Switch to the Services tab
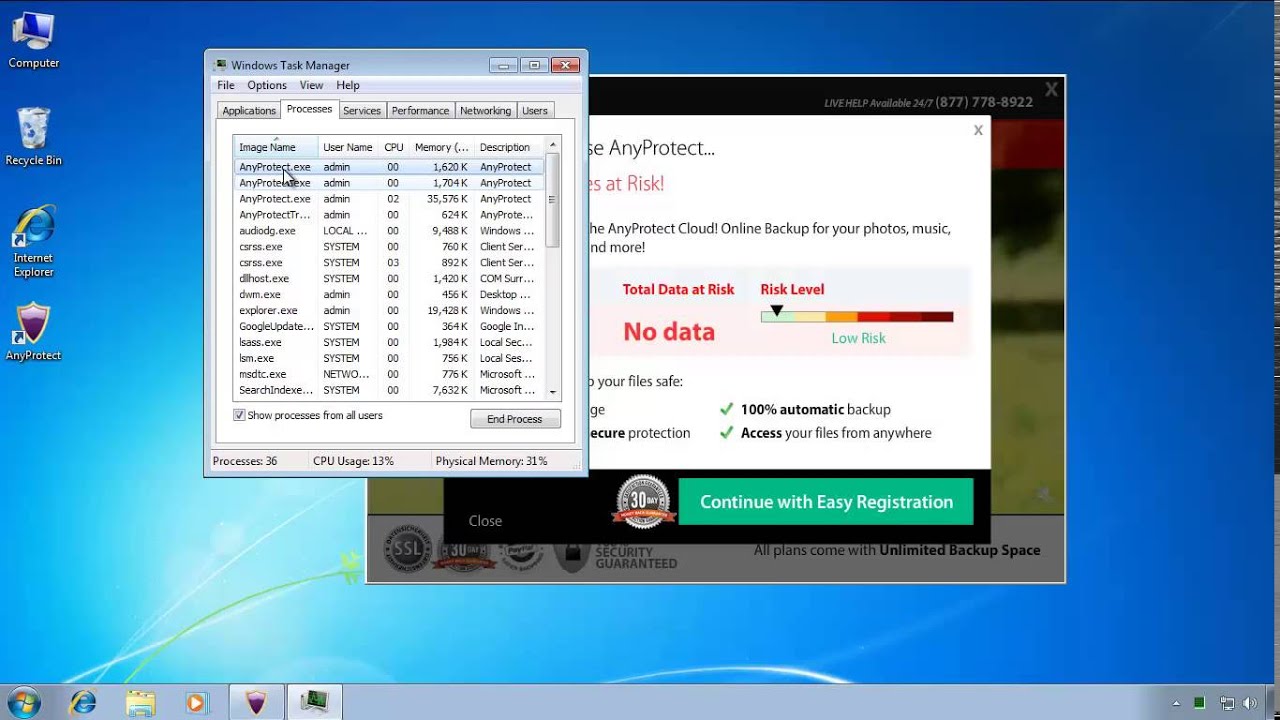This screenshot has width=1280, height=720. click(362, 111)
